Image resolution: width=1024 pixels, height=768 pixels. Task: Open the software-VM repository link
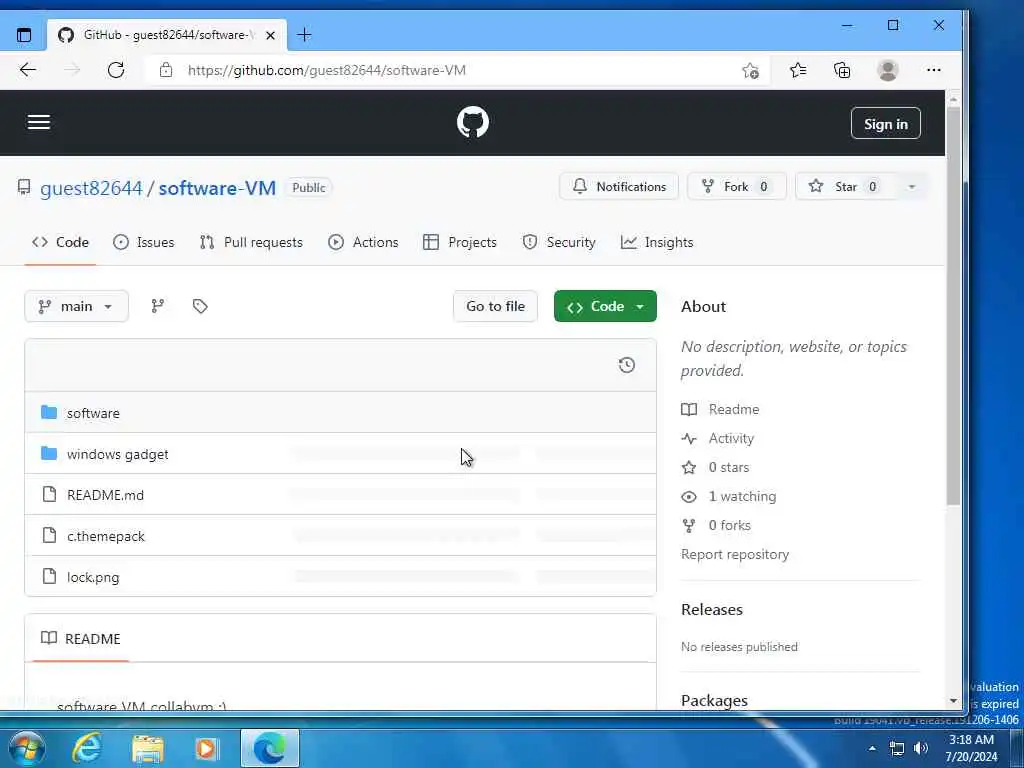tap(217, 188)
